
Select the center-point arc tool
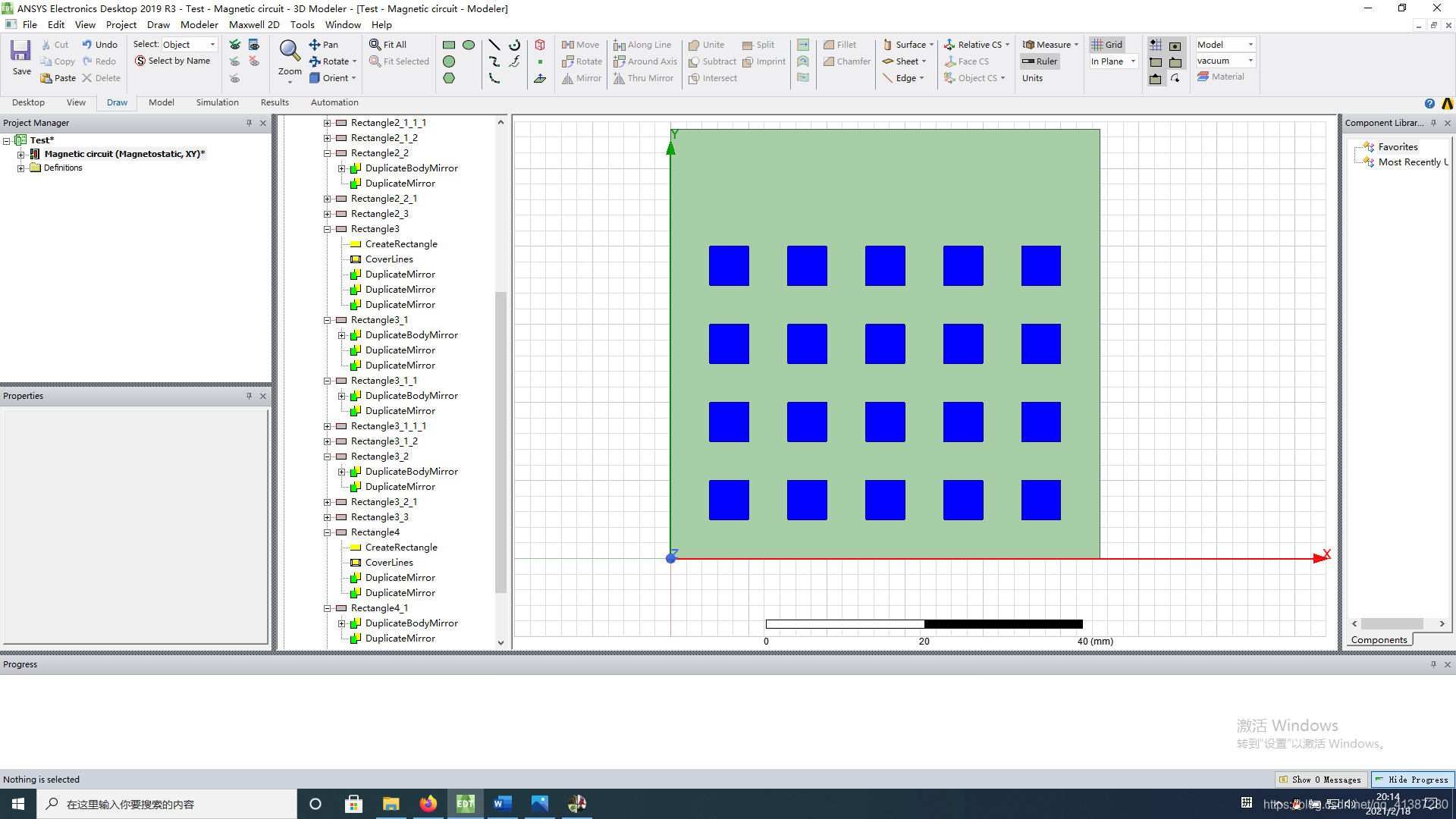pos(514,45)
